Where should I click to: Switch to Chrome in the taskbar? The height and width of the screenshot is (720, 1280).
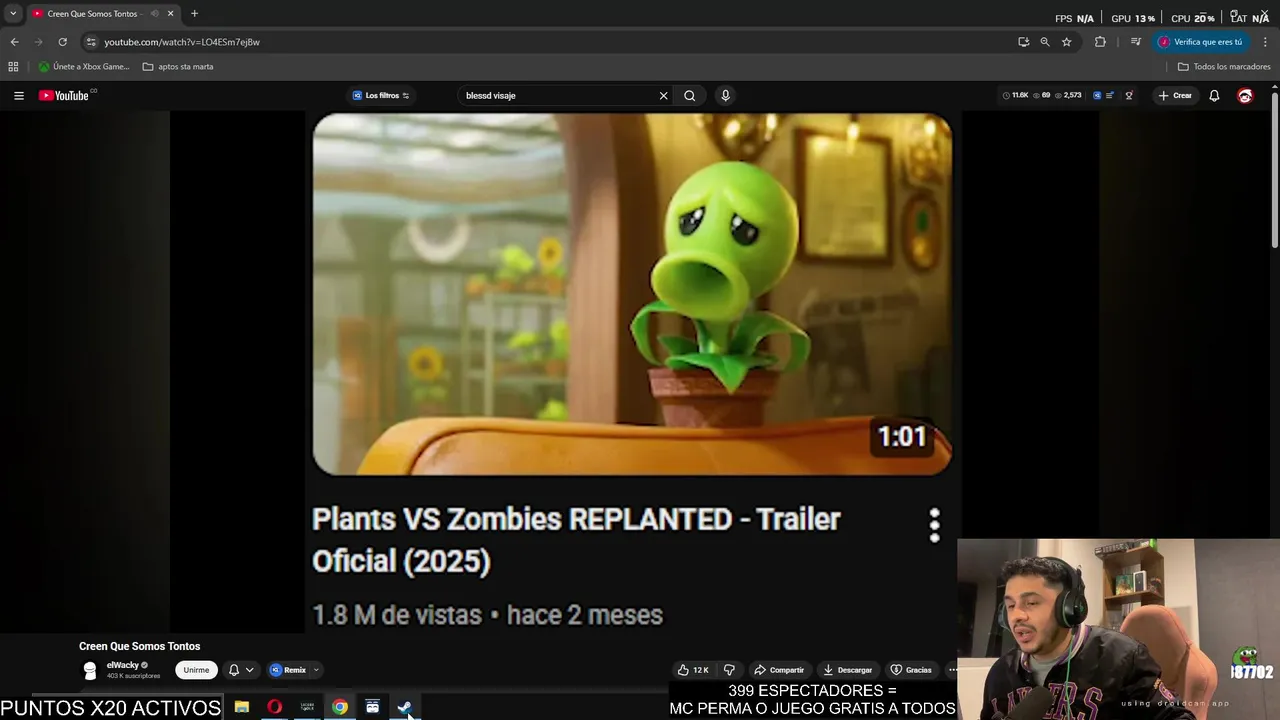coord(340,707)
